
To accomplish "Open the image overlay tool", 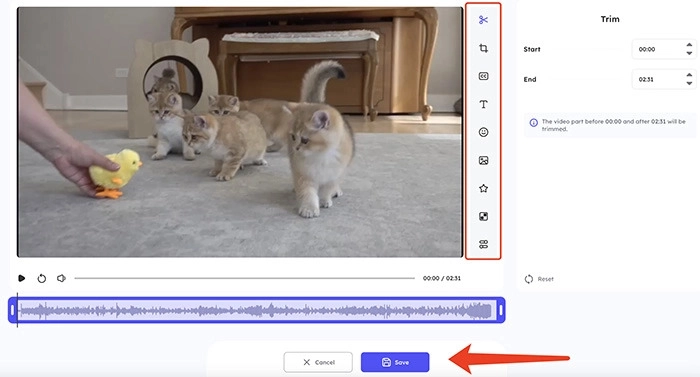I will (x=483, y=160).
